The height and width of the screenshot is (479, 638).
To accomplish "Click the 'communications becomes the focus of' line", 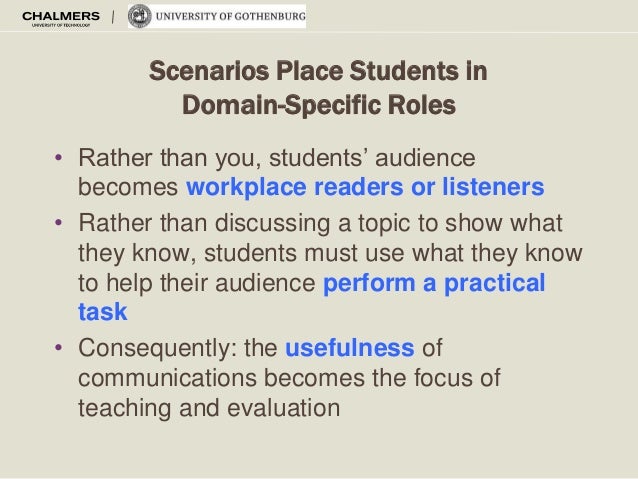I will click(289, 378).
